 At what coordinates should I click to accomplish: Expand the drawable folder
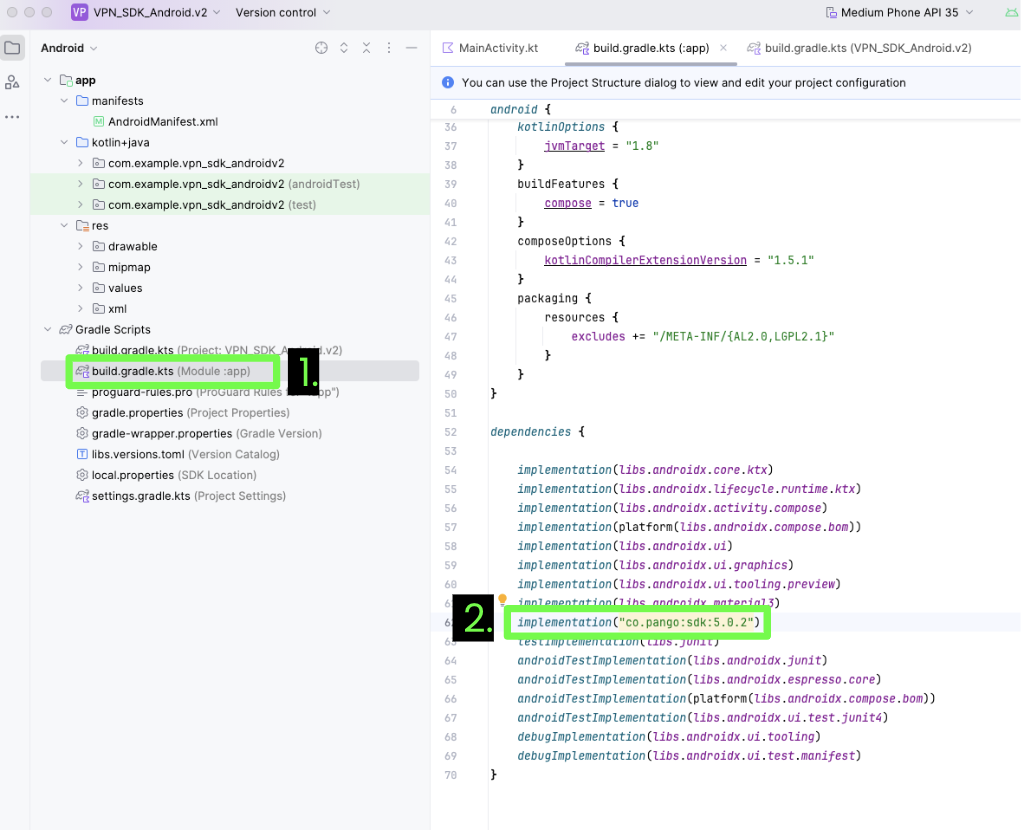[x=81, y=246]
